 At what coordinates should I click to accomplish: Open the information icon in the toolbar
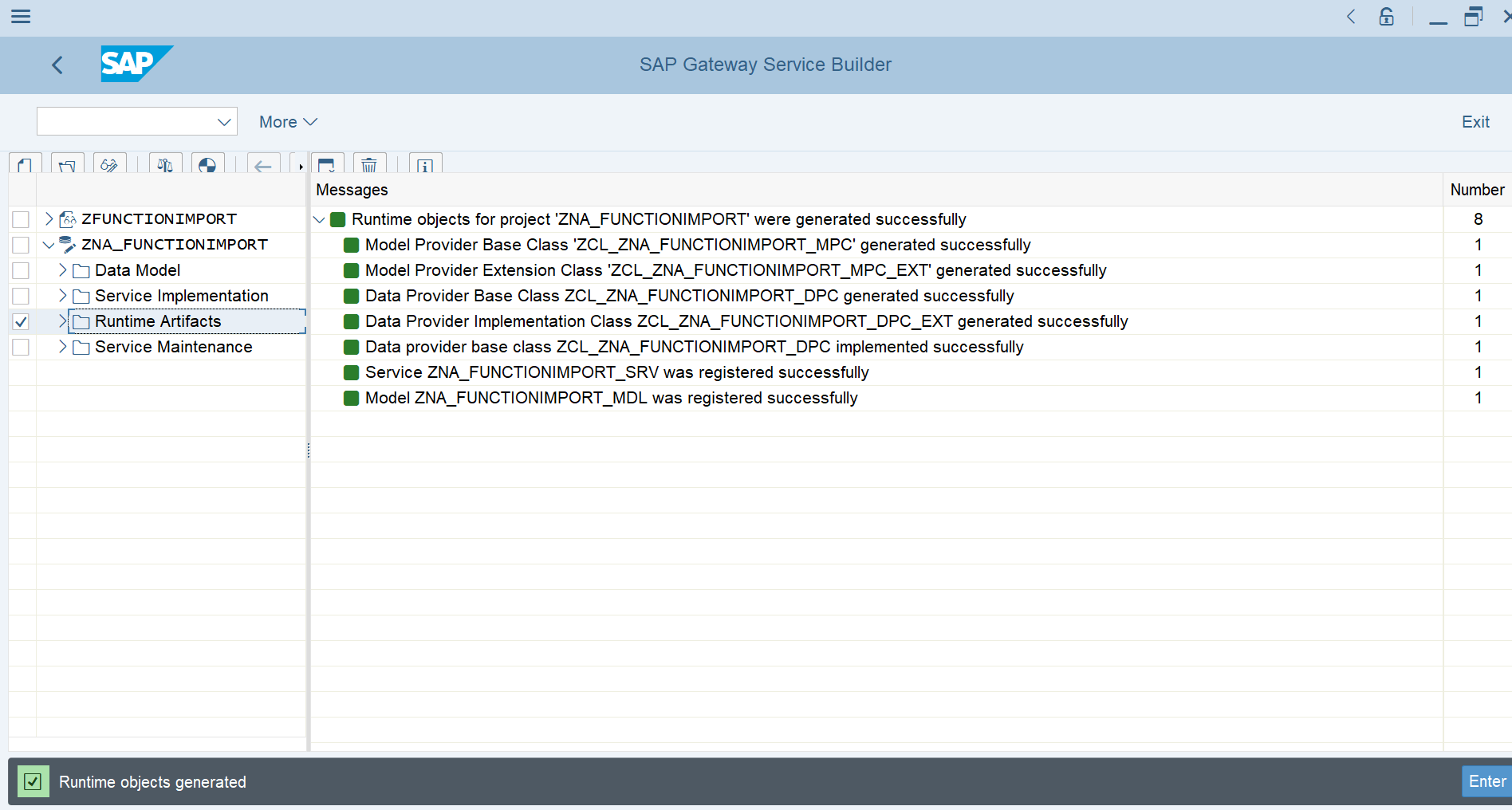point(425,165)
